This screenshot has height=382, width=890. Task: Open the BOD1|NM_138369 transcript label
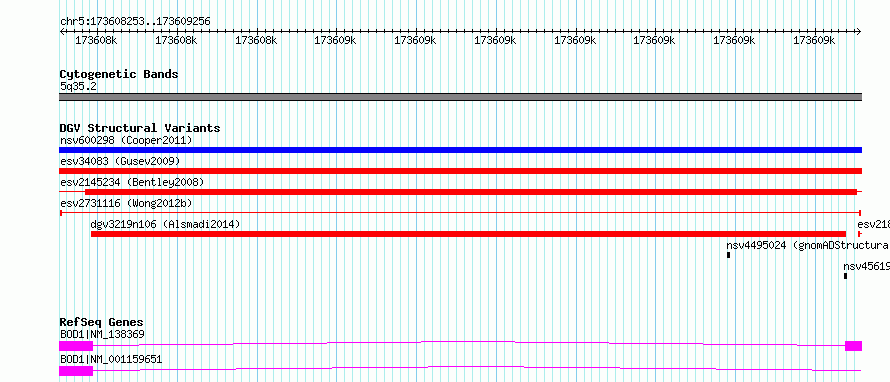102,334
